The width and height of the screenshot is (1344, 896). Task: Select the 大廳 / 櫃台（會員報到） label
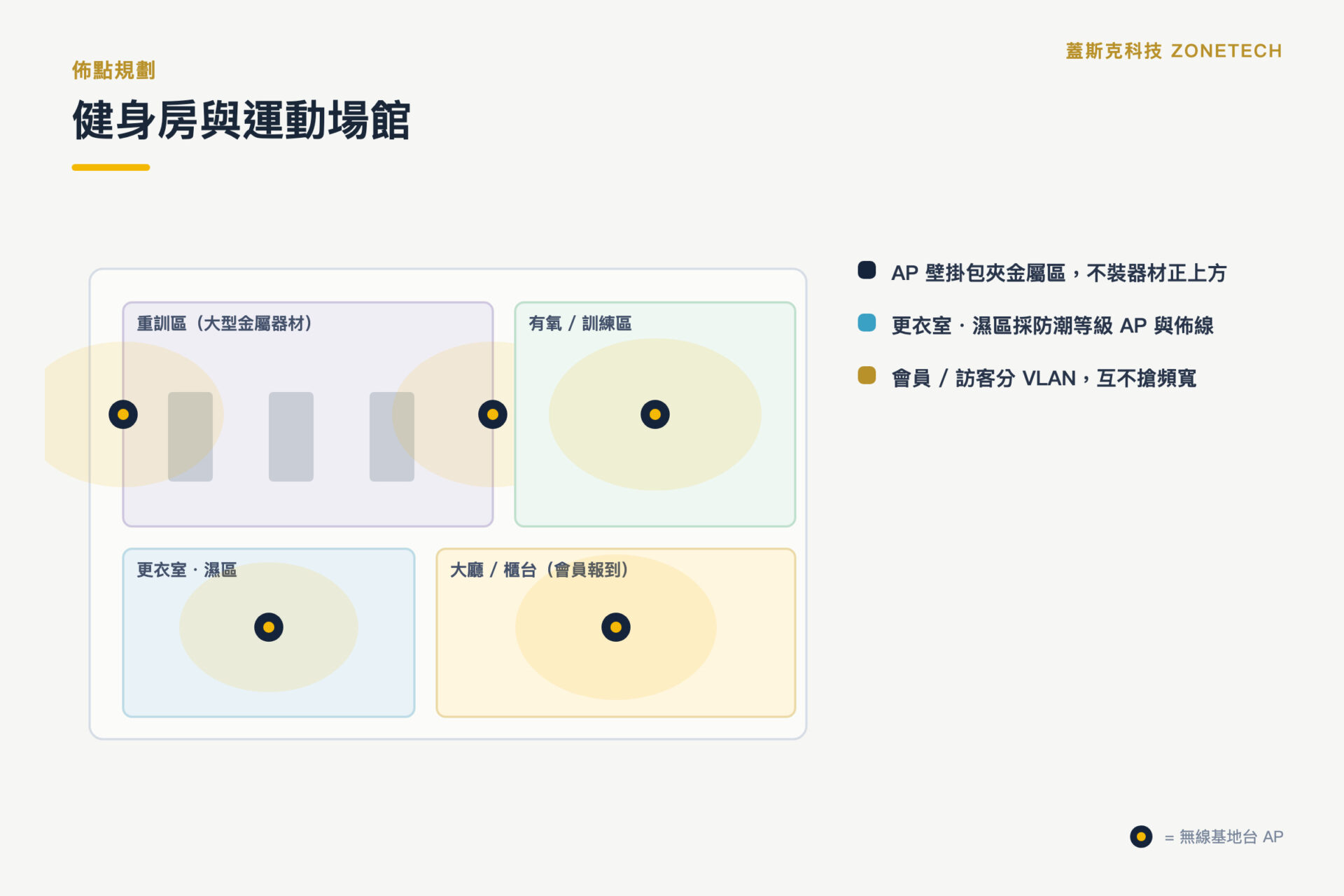click(x=540, y=570)
